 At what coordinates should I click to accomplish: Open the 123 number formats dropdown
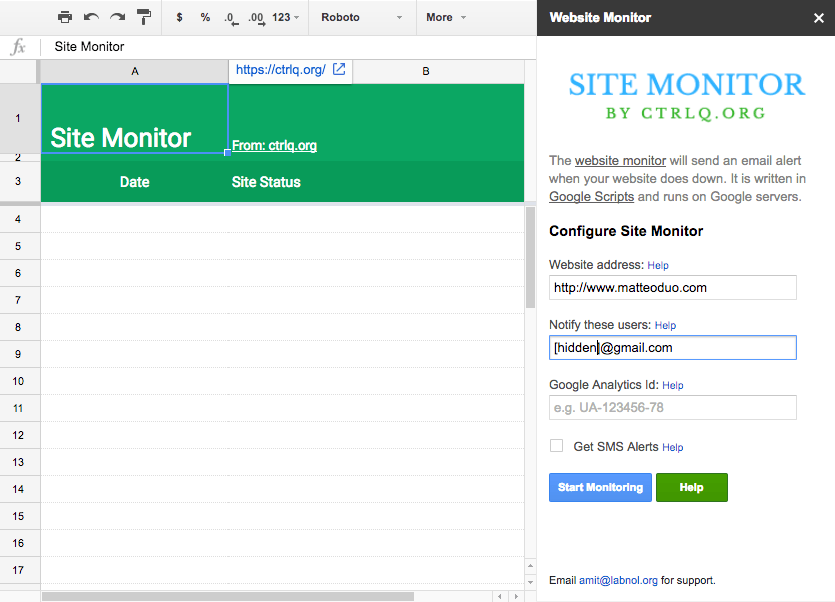tap(285, 17)
